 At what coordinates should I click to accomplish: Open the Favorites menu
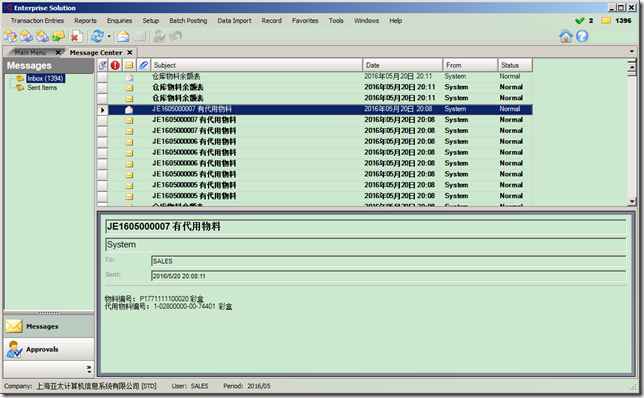tap(305, 21)
